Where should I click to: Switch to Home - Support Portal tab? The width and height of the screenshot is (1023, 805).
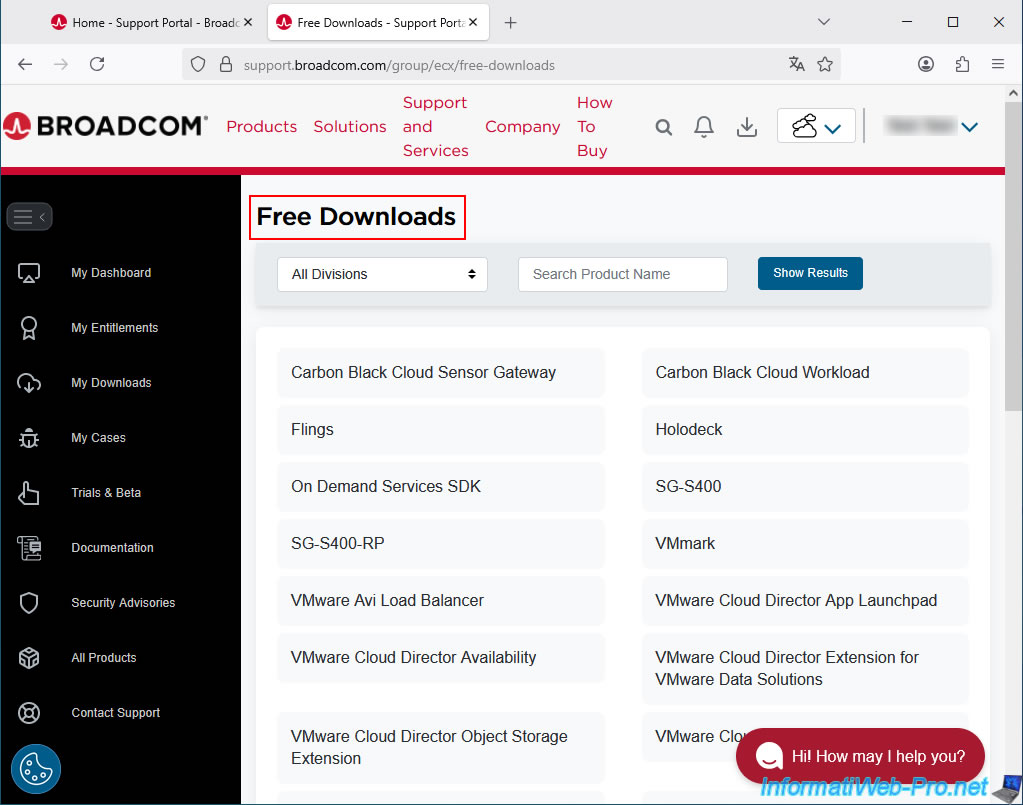pos(150,22)
